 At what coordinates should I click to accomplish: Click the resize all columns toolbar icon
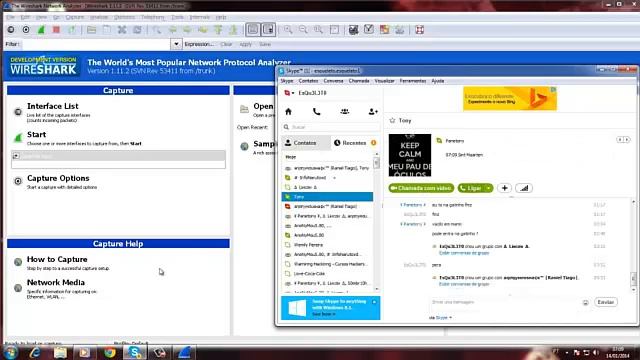(334, 30)
